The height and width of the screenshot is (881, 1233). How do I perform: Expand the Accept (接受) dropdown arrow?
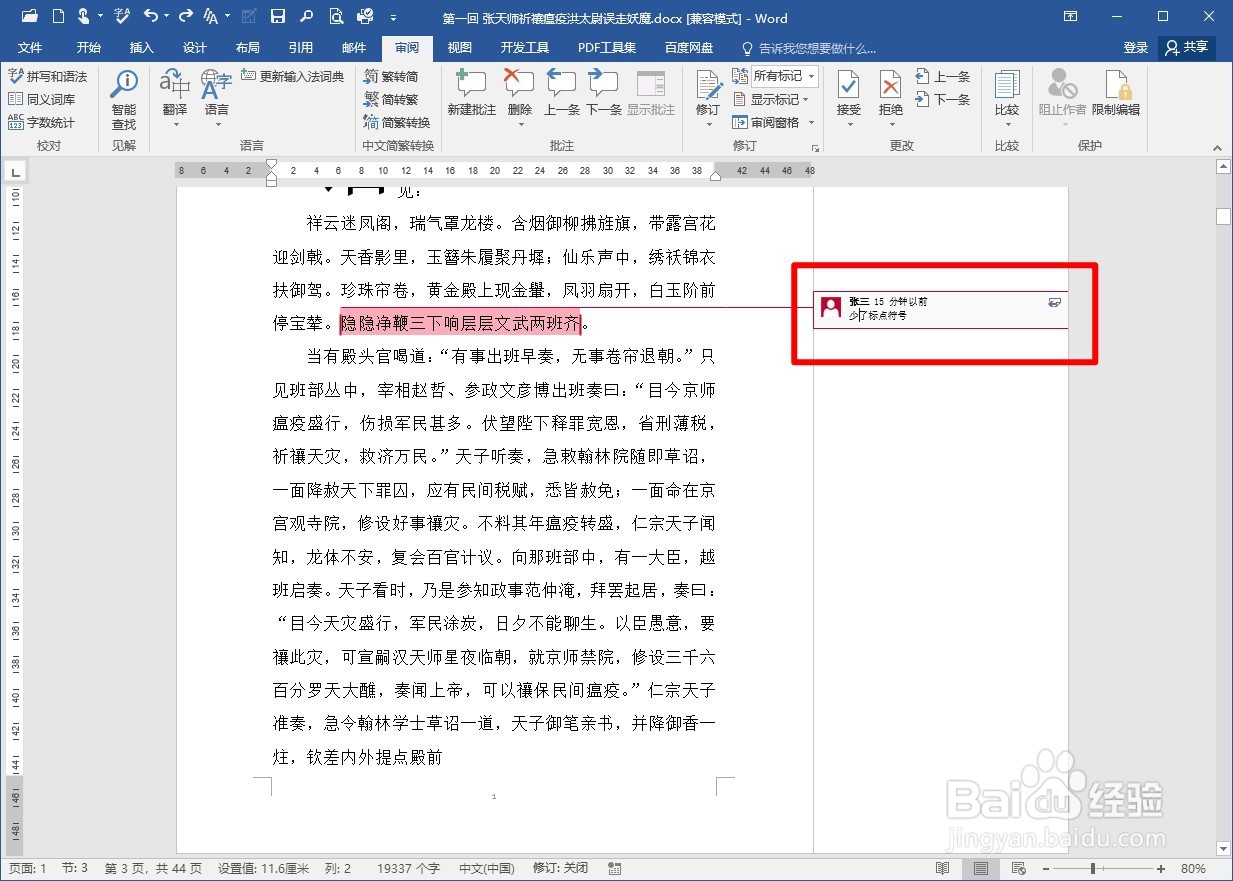point(849,125)
